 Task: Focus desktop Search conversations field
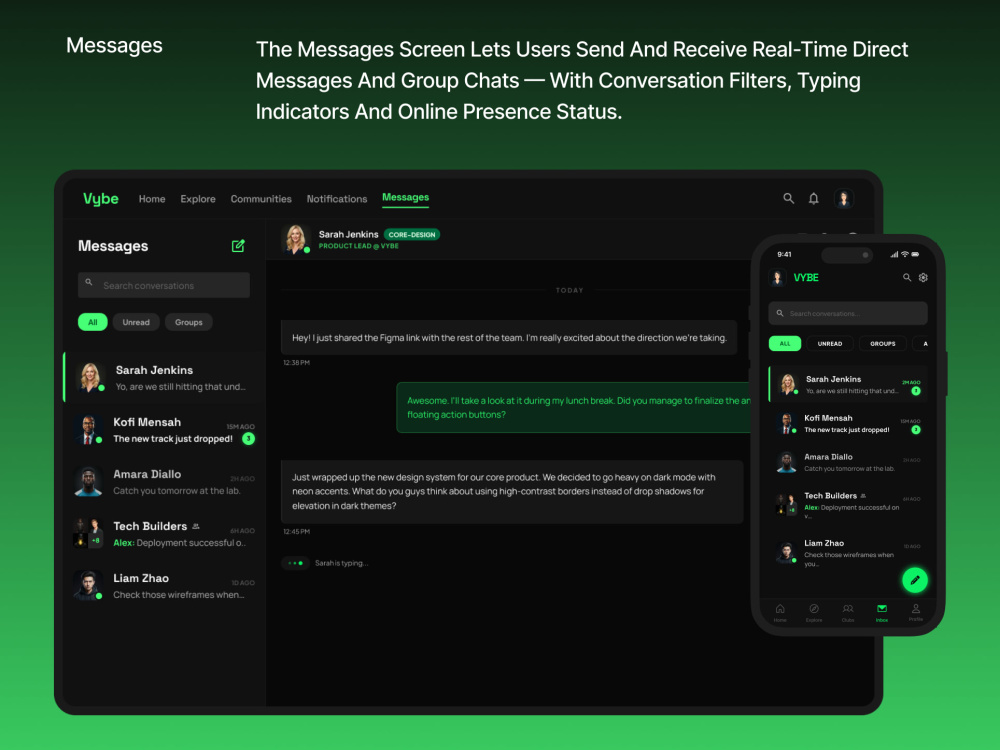164,285
